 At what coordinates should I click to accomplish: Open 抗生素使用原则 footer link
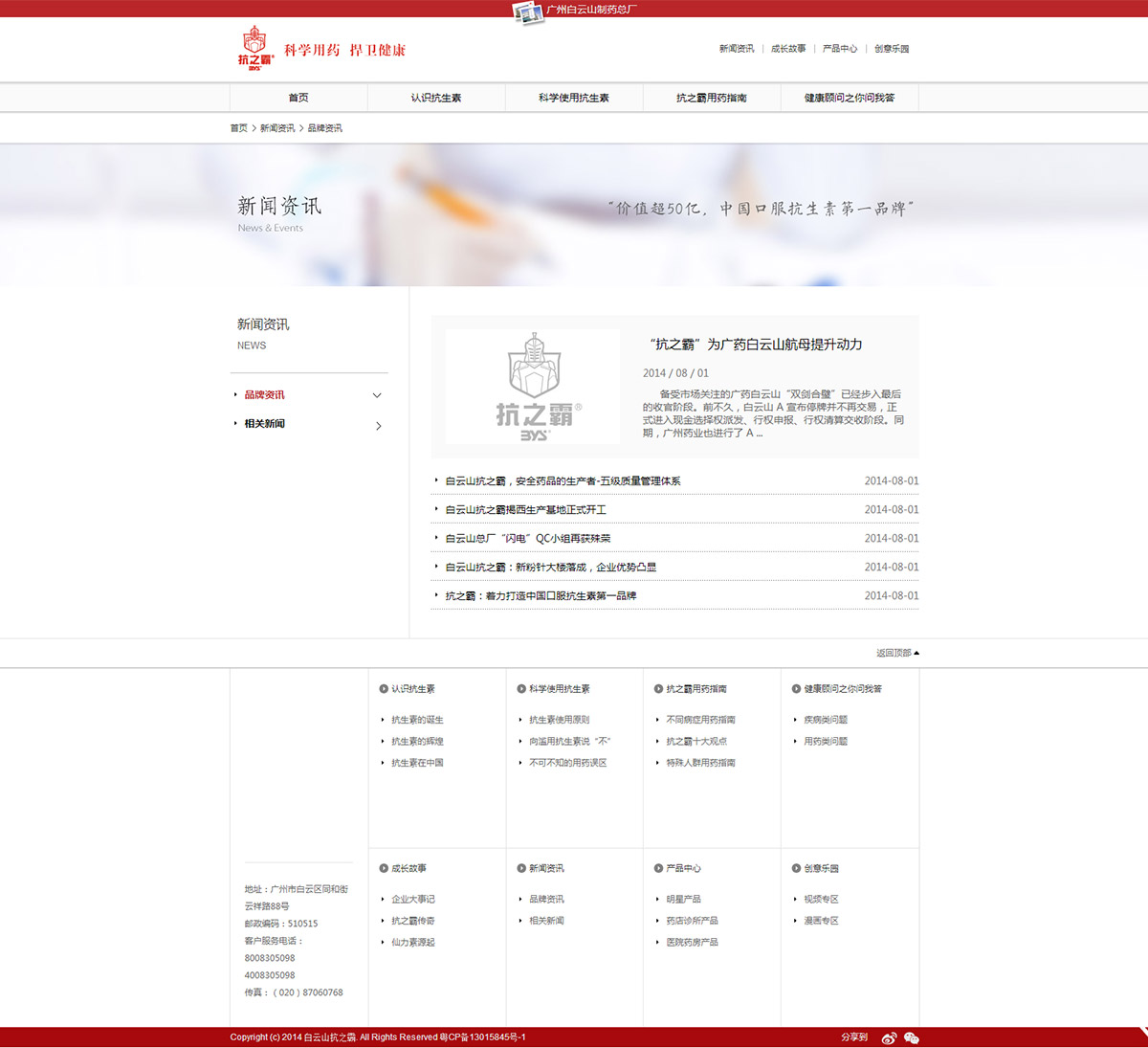coord(559,720)
